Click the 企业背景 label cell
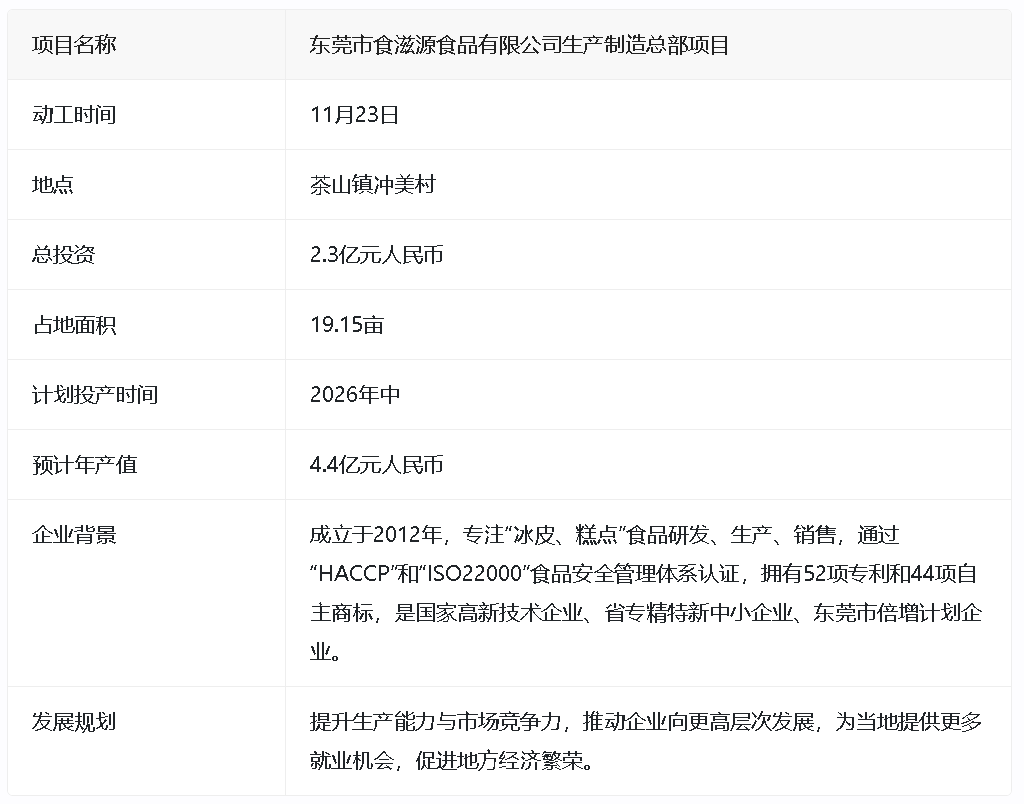This screenshot has height=804, width=1024. (x=74, y=535)
